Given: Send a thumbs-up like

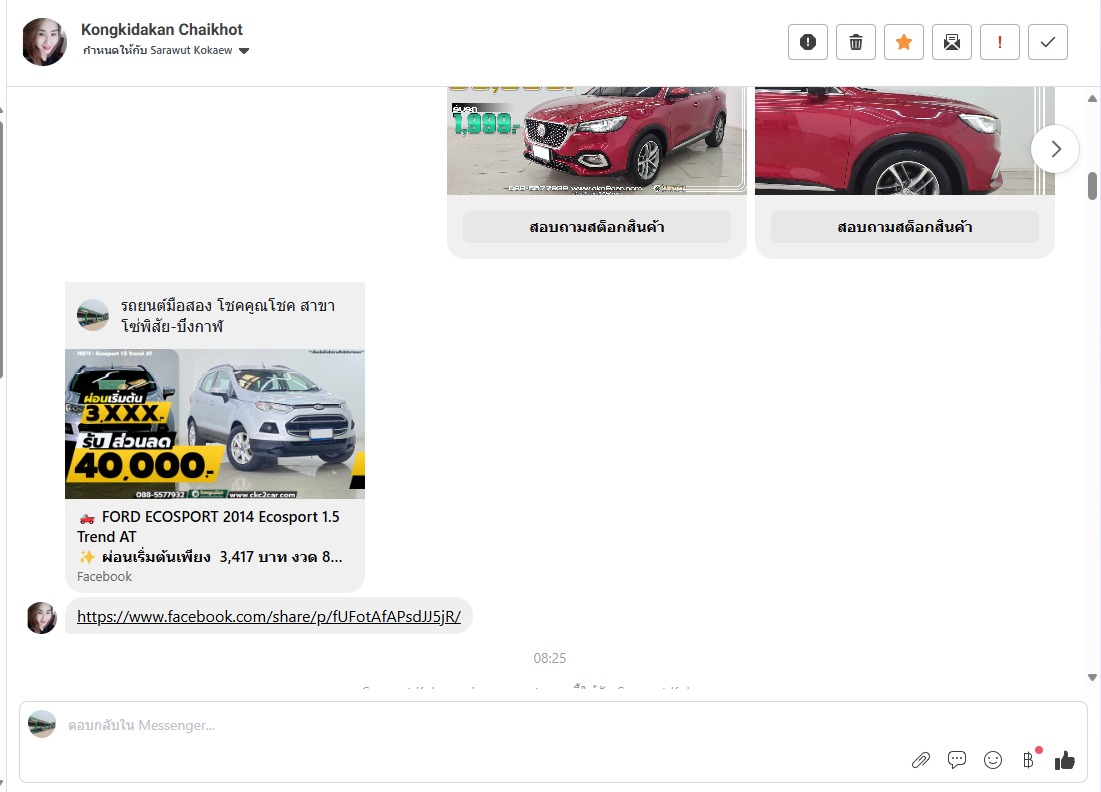Looking at the screenshot, I should pyautogui.click(x=1064, y=760).
